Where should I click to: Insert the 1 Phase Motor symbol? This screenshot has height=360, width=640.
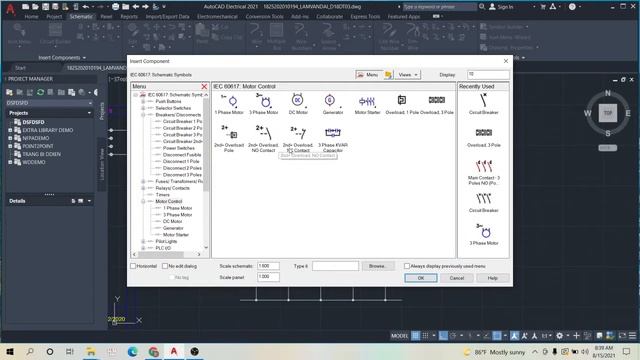(229, 104)
